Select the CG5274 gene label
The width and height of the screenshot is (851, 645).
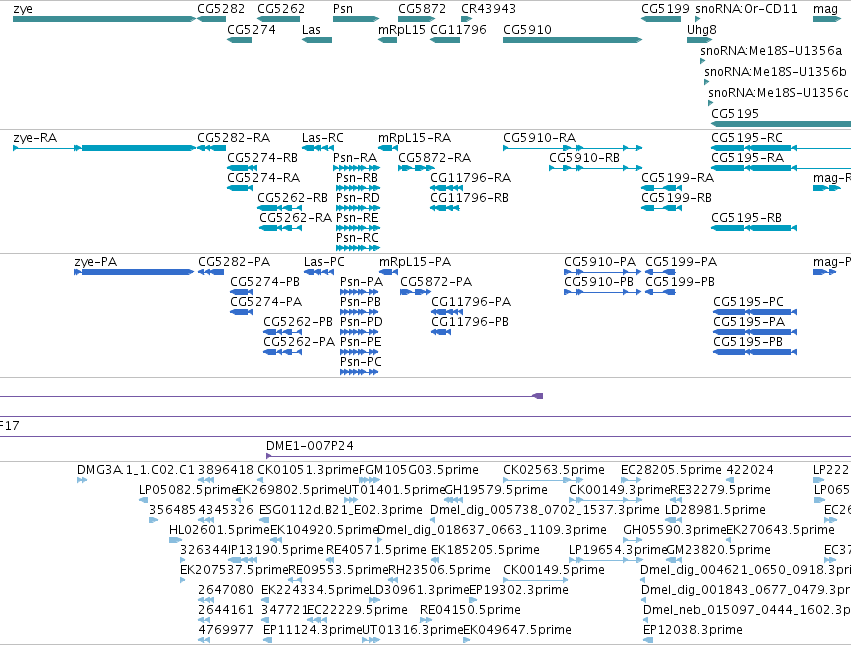[x=251, y=29]
